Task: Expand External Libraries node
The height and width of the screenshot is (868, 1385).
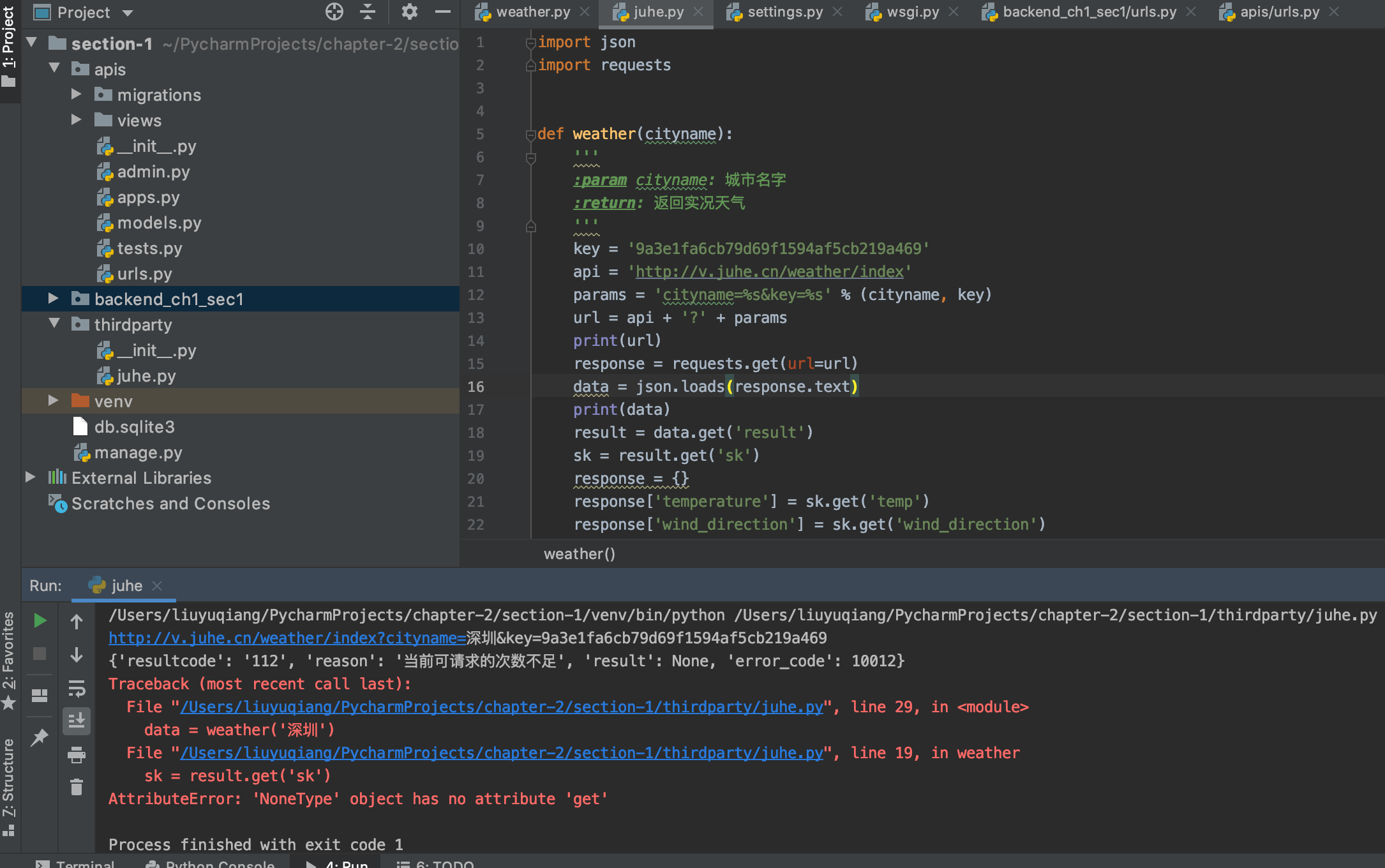Action: point(30,477)
